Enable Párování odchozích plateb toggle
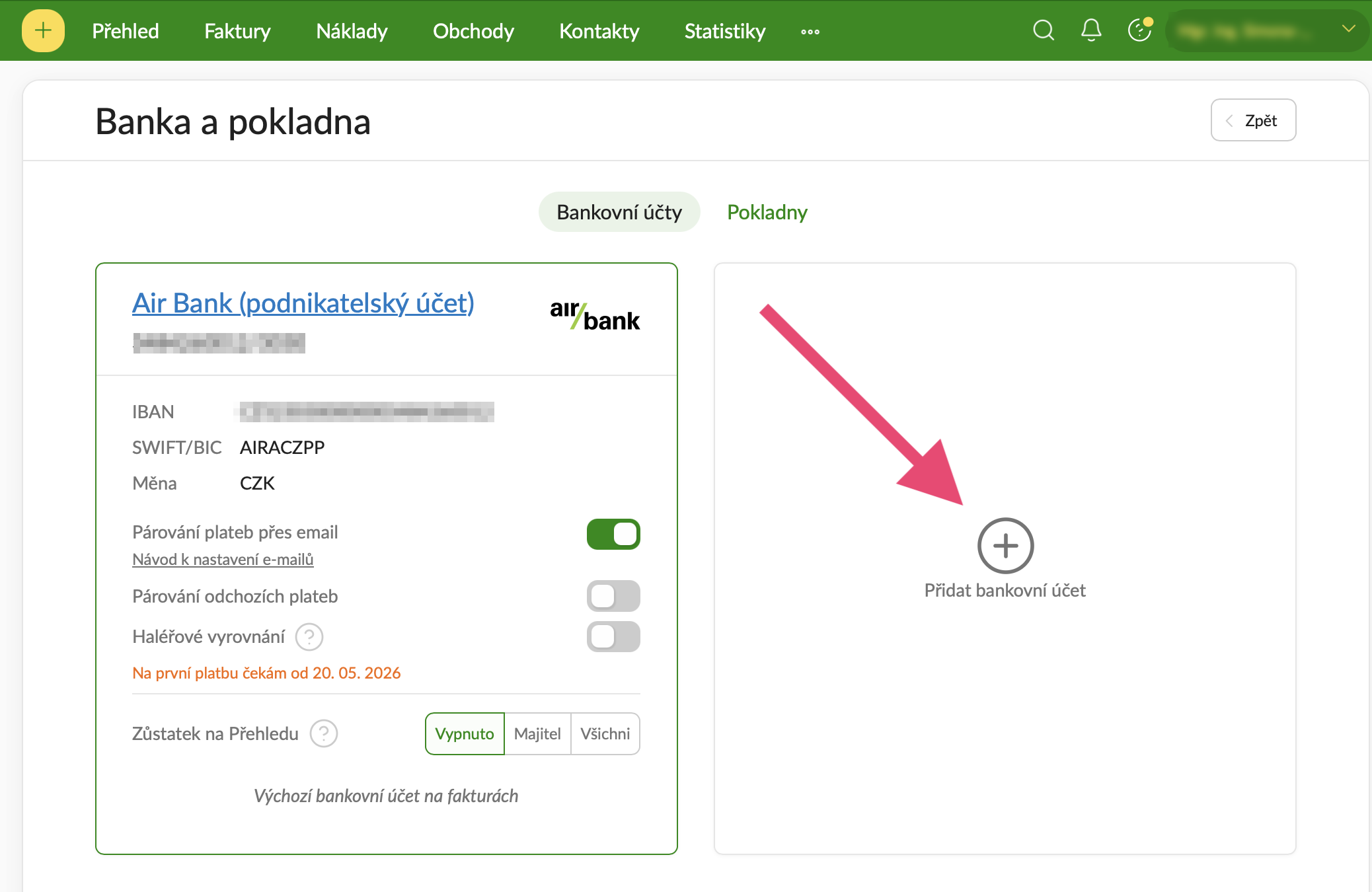 coord(613,596)
